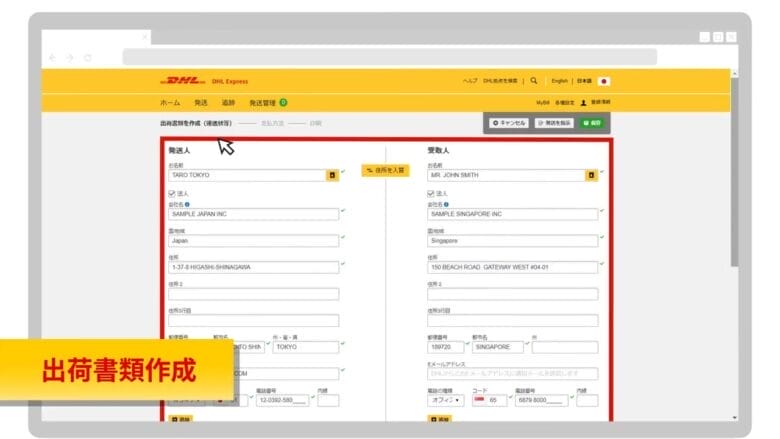The height and width of the screenshot is (439, 780).
Task: Click the green 保存 button
Action: [592, 123]
